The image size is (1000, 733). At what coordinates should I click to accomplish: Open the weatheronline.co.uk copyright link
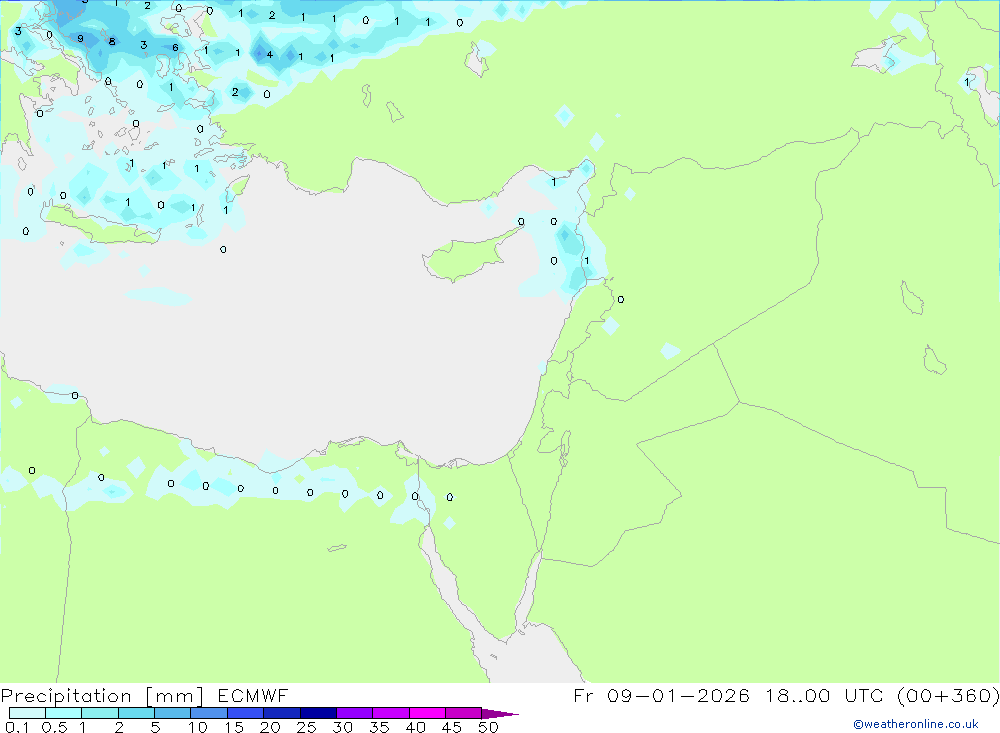point(916,724)
